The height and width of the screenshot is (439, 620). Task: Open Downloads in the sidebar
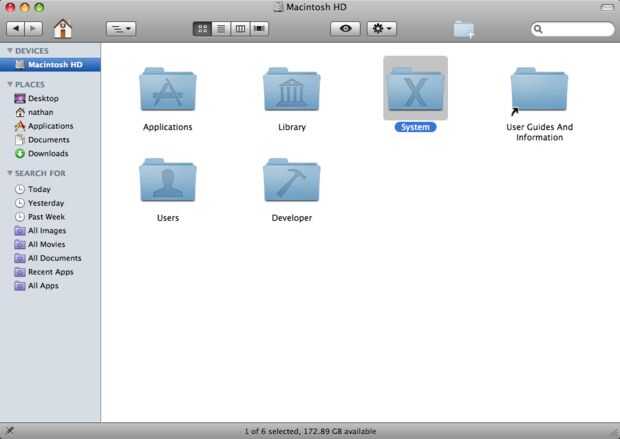click(x=50, y=153)
